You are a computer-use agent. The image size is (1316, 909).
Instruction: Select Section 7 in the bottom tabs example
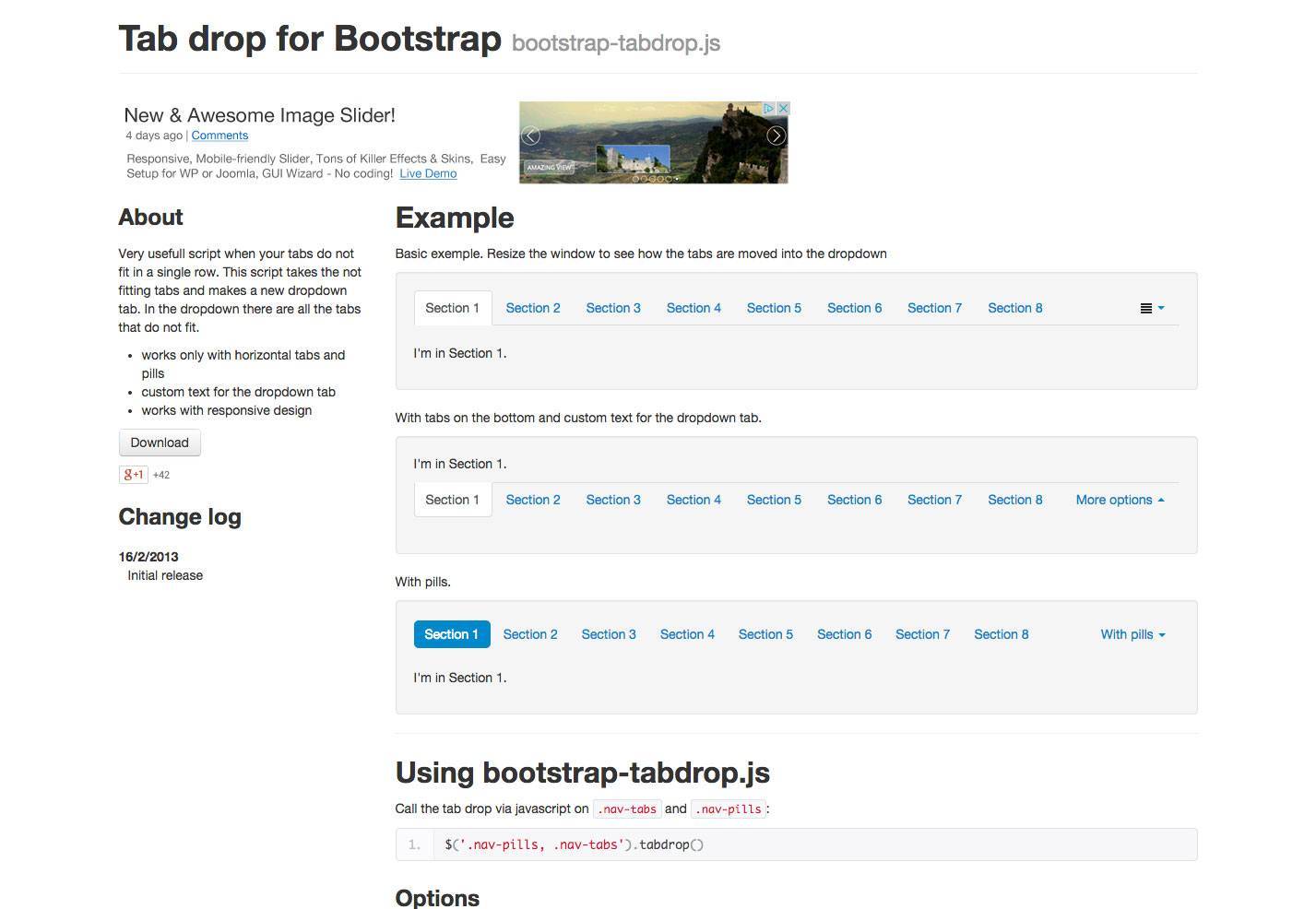coord(934,500)
